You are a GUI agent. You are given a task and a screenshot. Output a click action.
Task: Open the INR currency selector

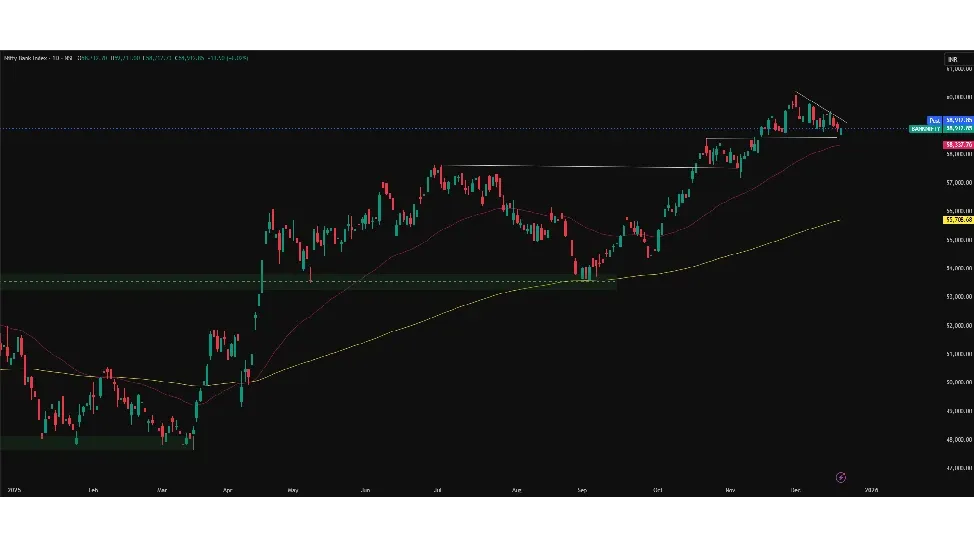958,60
